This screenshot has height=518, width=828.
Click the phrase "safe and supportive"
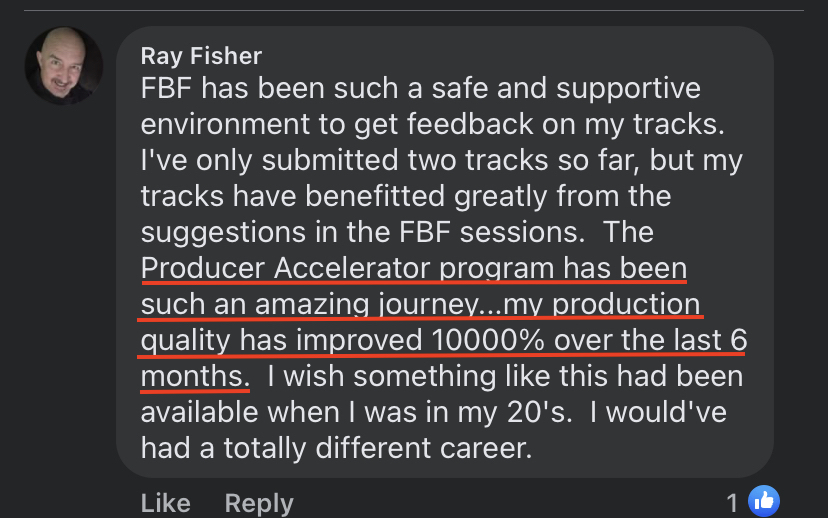(x=566, y=88)
